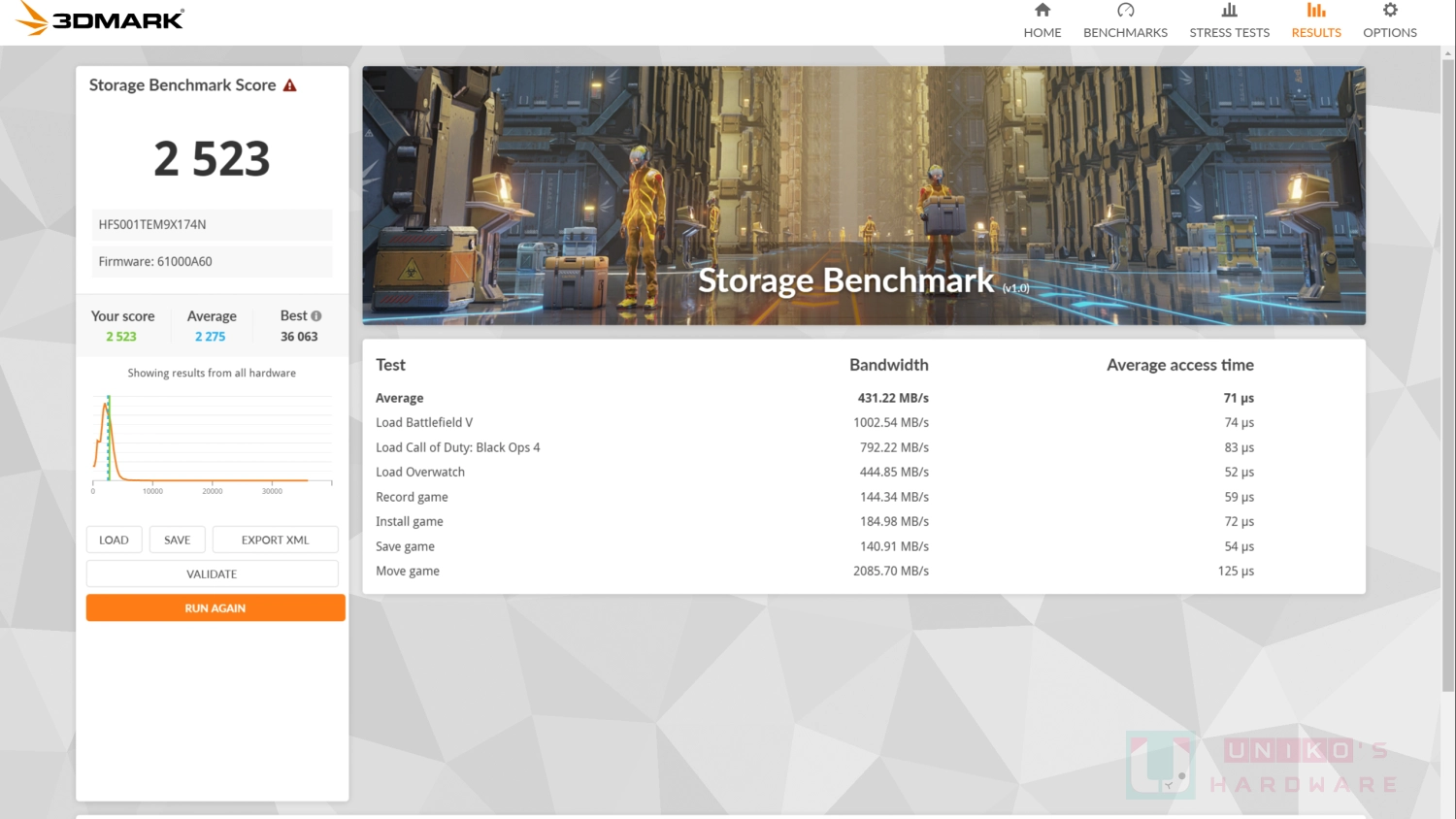Click the drive model HFS001TEM9X174N field
1456x819 pixels.
(x=212, y=224)
